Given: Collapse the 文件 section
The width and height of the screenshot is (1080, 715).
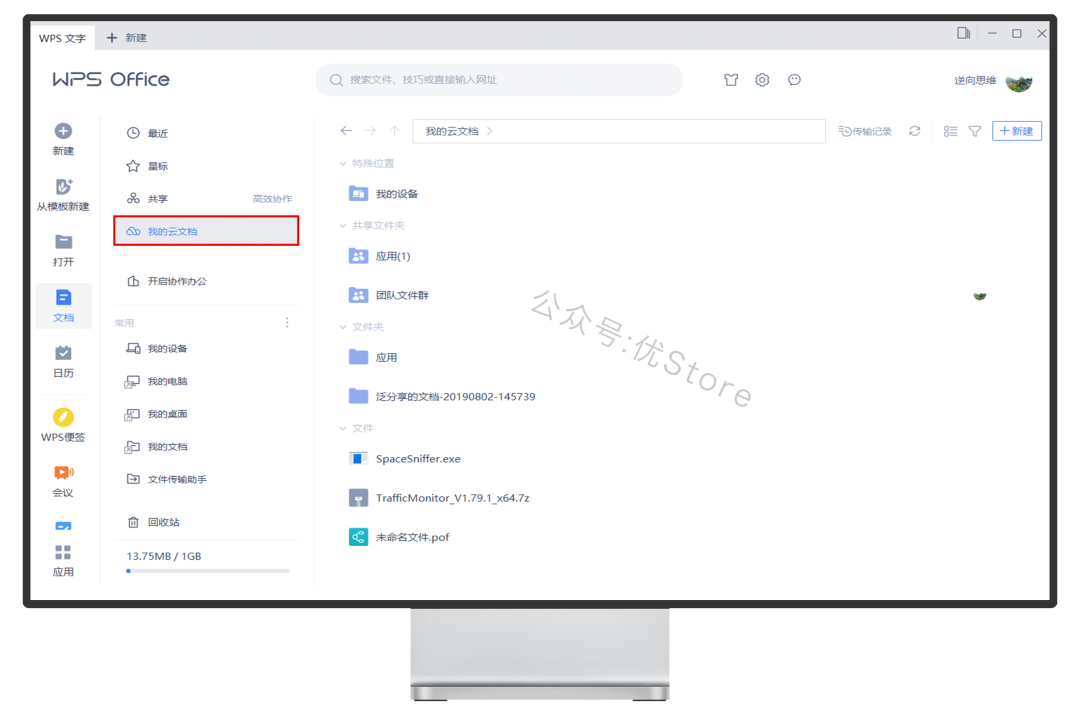Looking at the screenshot, I should pos(343,428).
